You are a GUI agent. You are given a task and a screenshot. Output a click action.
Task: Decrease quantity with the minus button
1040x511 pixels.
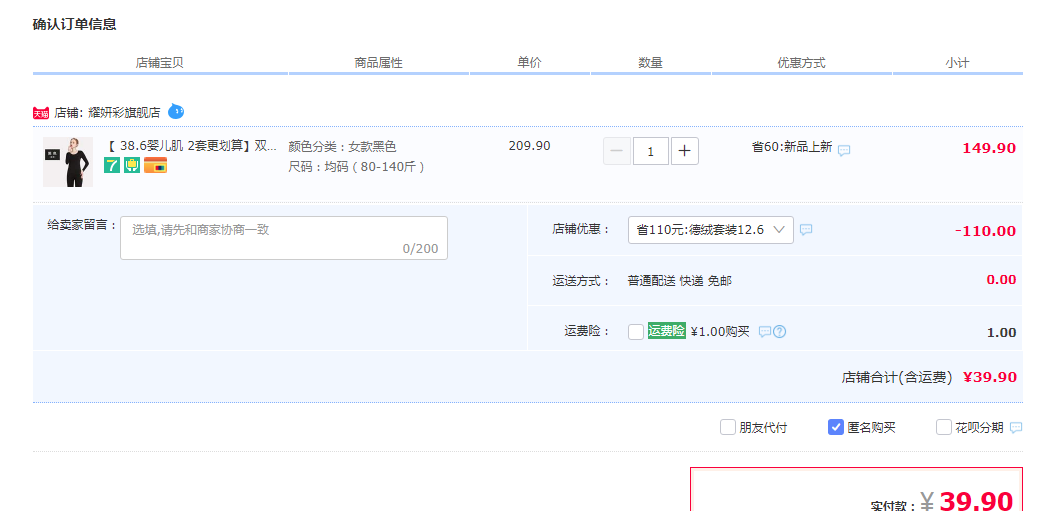[617, 151]
